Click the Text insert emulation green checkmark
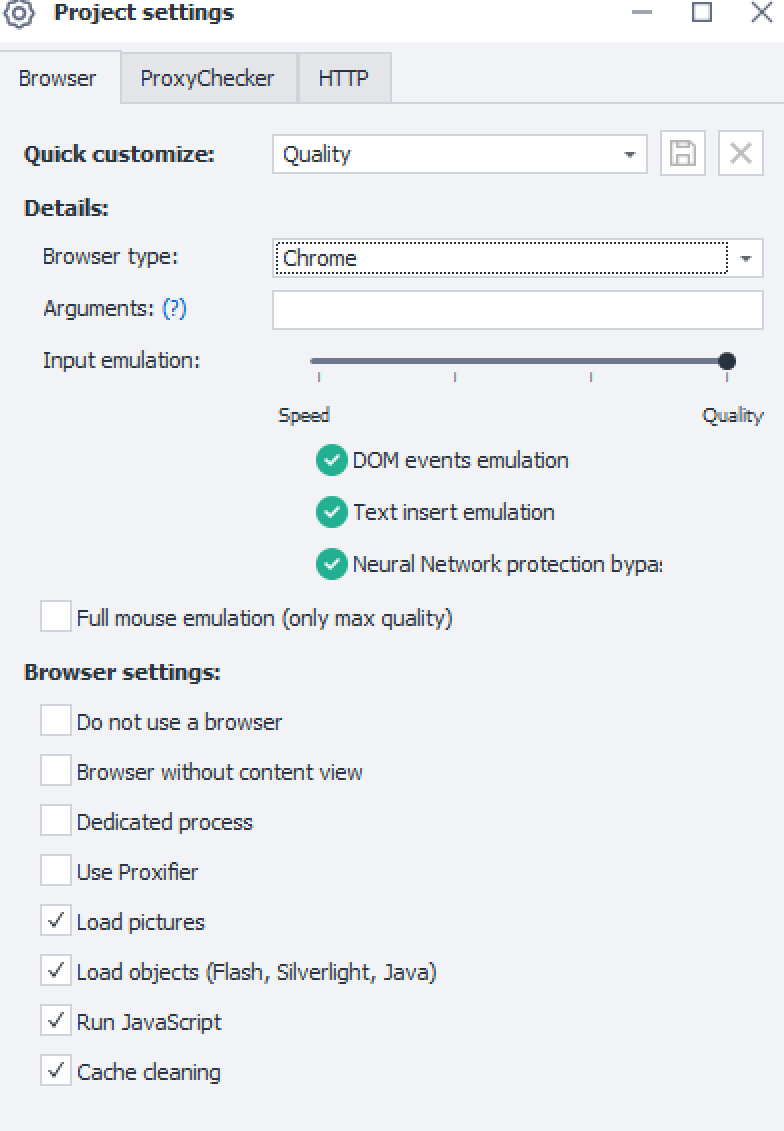The height and width of the screenshot is (1131, 784). (331, 513)
